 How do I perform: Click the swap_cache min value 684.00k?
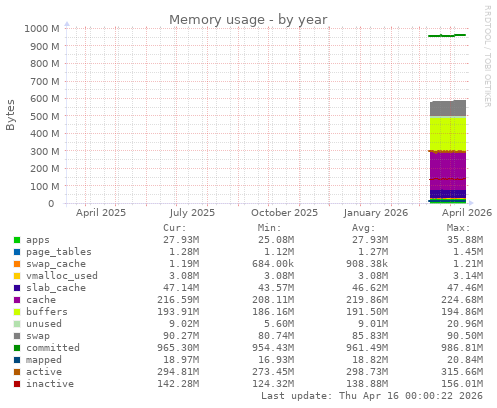[273, 264]
